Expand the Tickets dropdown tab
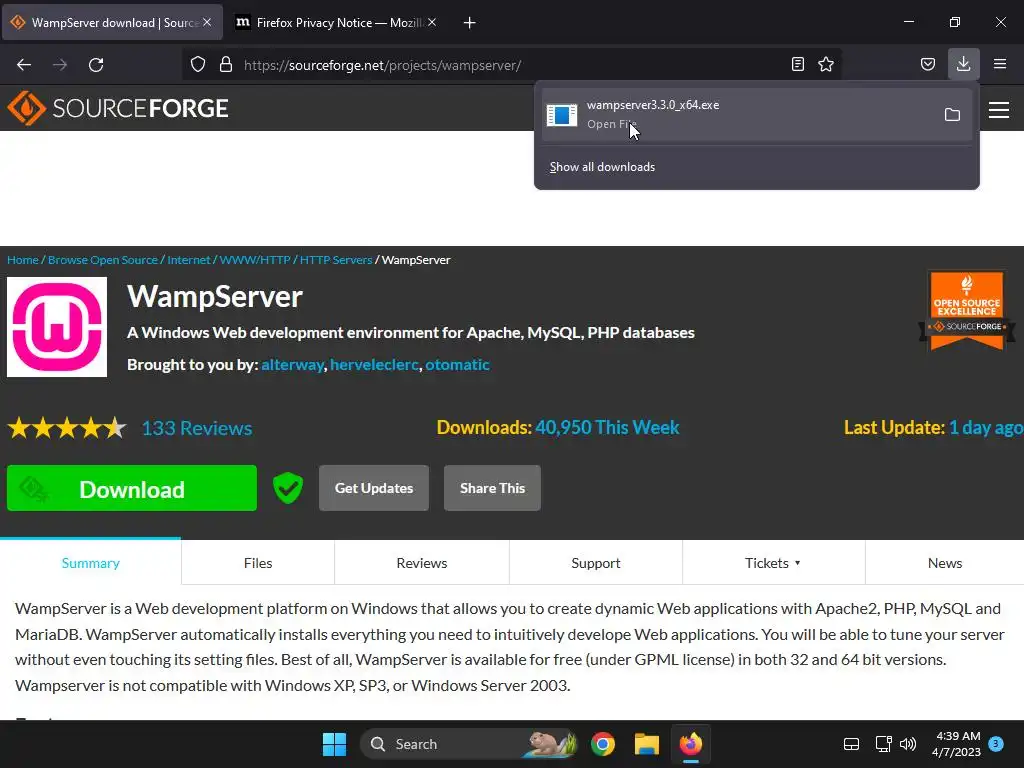The height and width of the screenshot is (768, 1024). (773, 562)
